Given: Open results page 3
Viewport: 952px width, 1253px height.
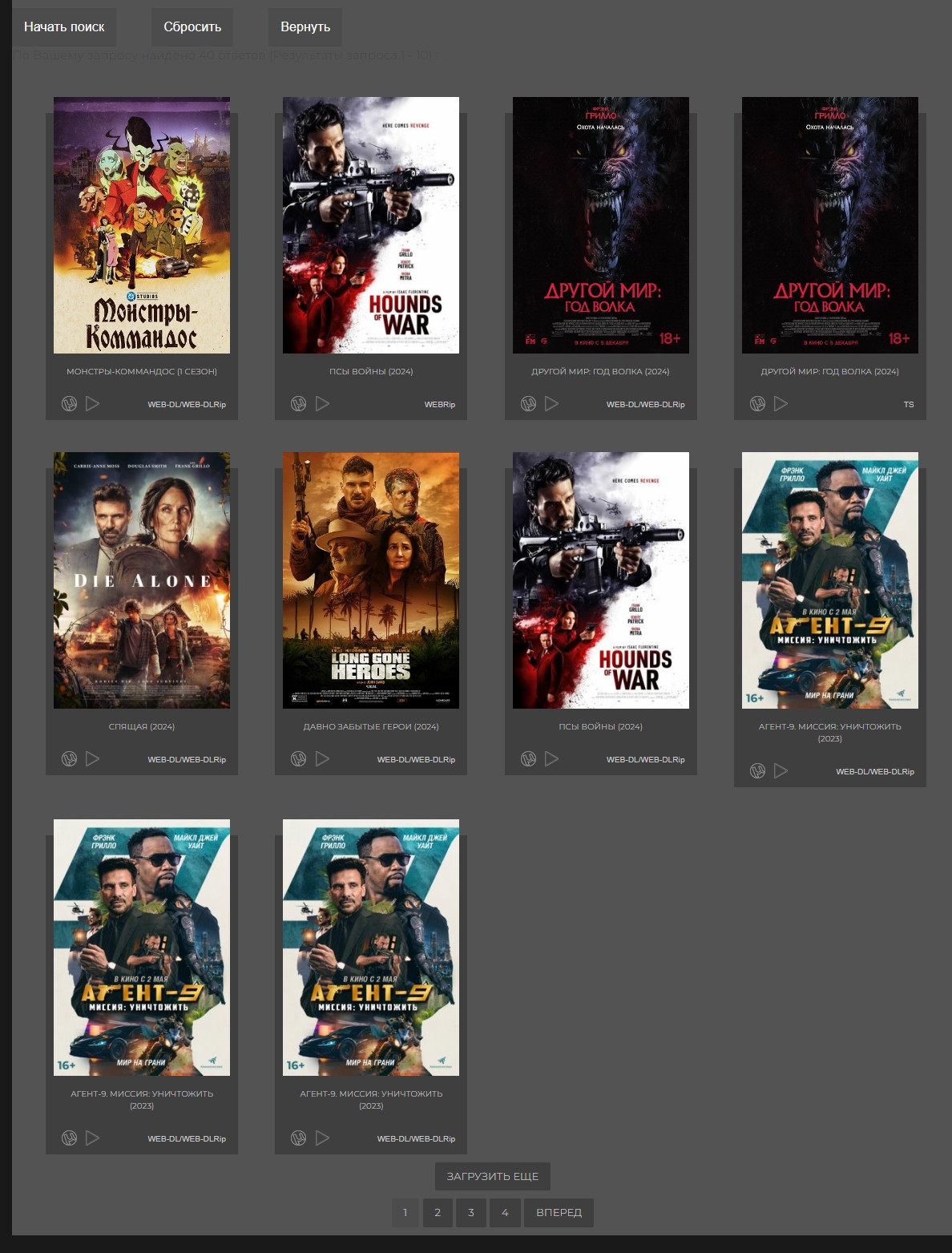Looking at the screenshot, I should pyautogui.click(x=471, y=1213).
